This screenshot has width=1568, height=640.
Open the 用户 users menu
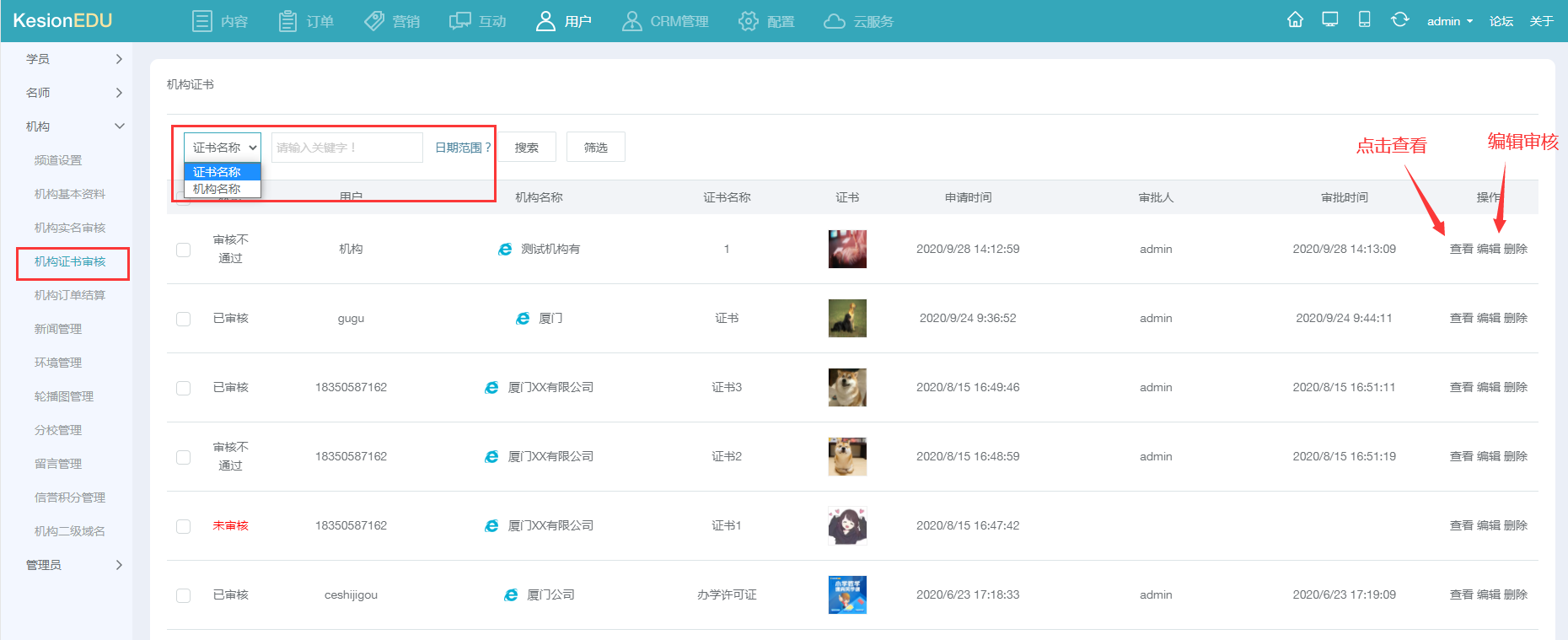click(564, 21)
